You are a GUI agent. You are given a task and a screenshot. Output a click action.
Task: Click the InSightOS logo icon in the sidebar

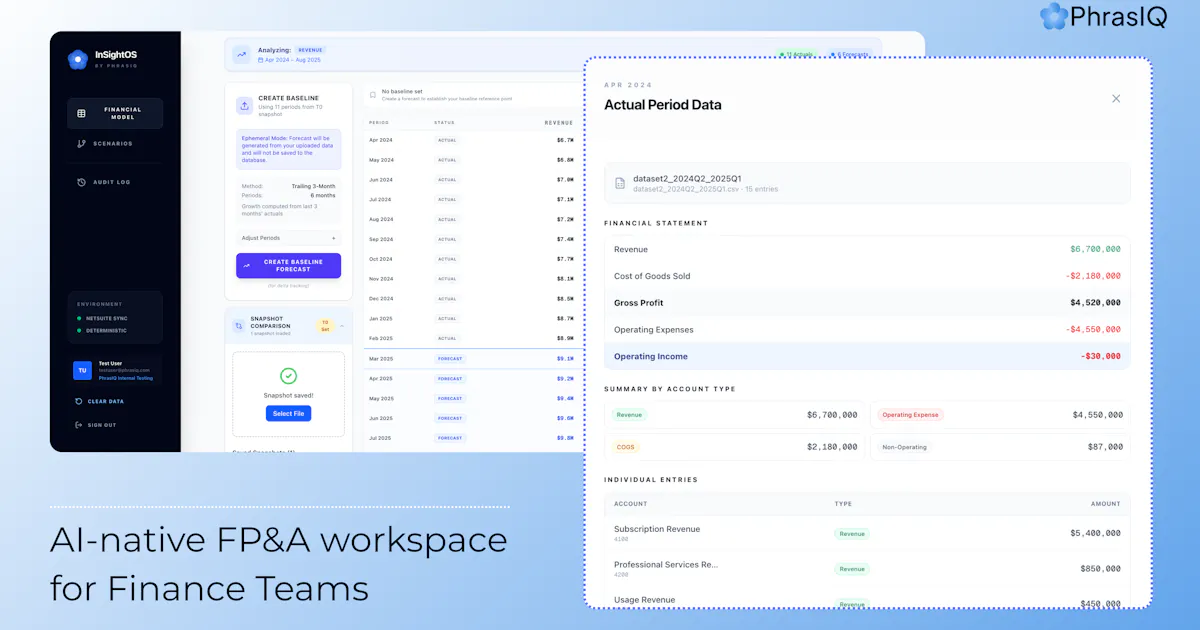tap(77, 59)
